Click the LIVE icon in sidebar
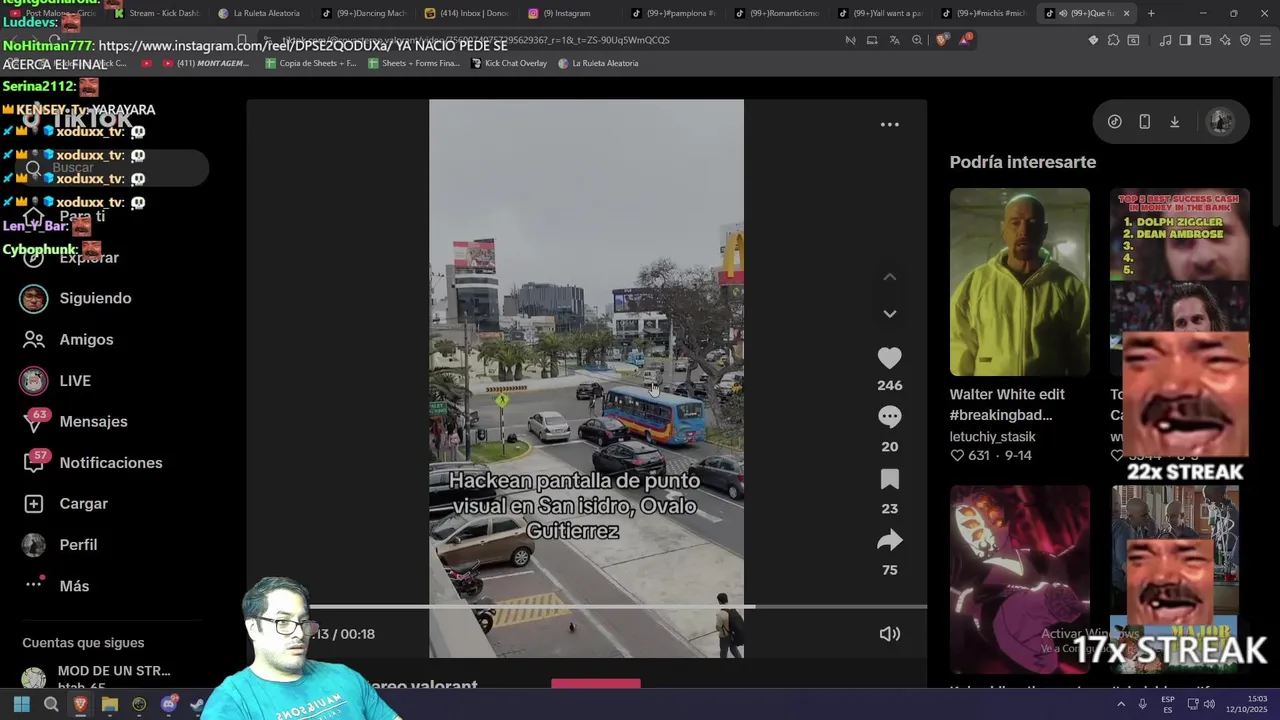 [x=34, y=380]
